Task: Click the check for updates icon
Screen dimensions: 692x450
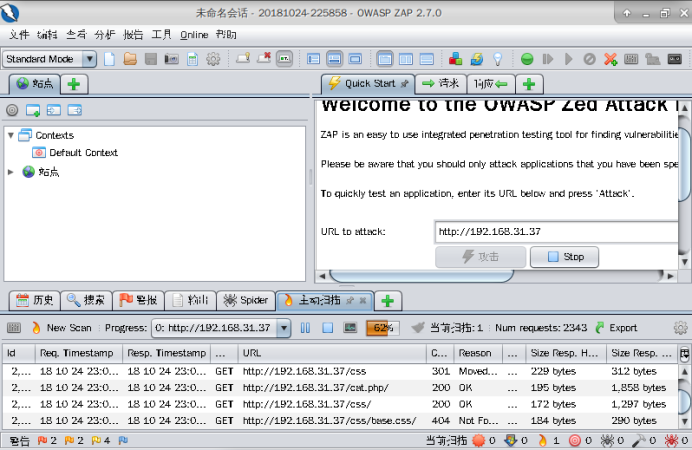Action: [x=477, y=59]
